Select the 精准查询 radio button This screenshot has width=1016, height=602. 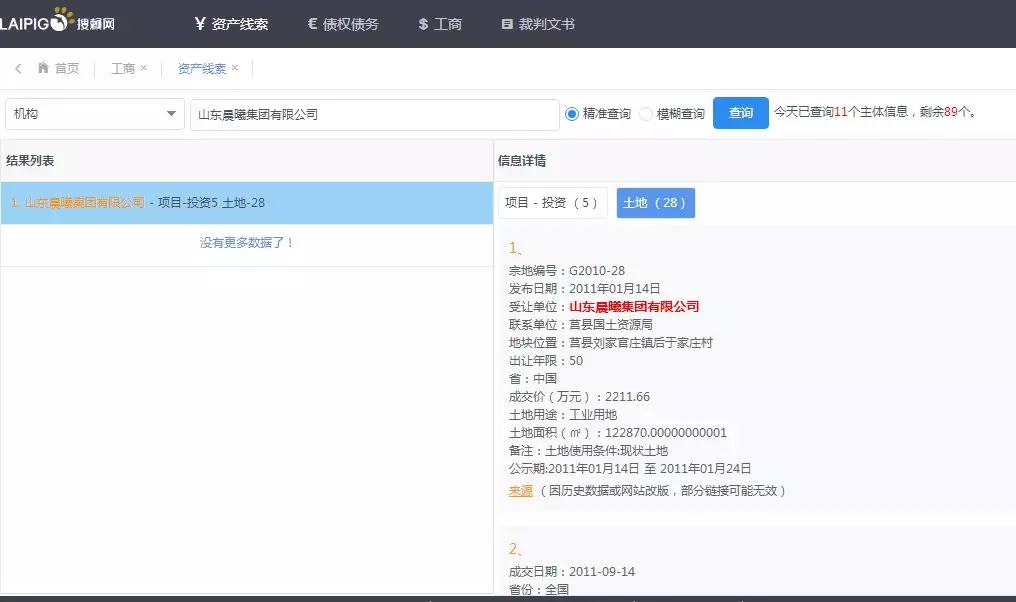572,114
